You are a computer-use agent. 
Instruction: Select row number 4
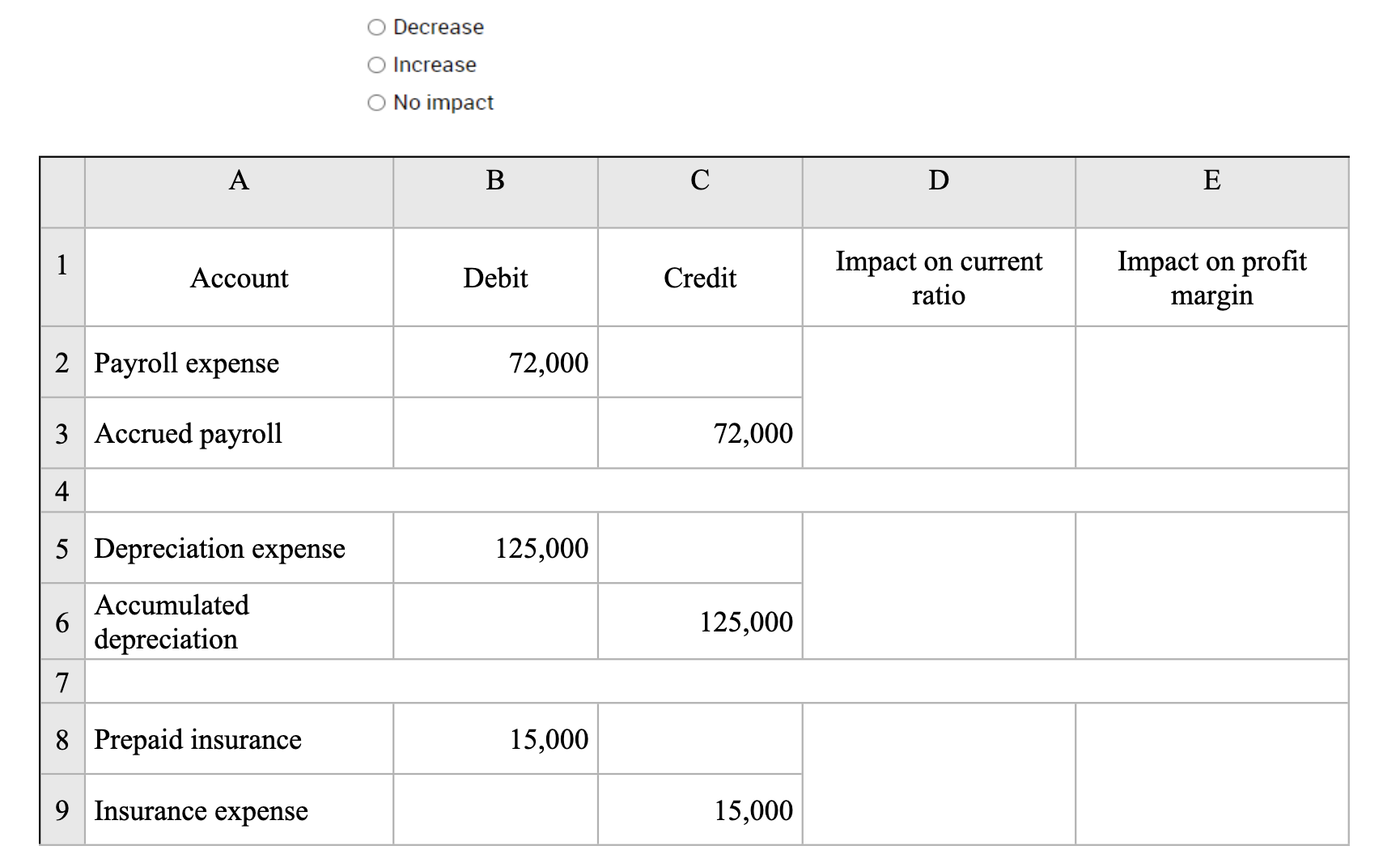tap(60, 489)
